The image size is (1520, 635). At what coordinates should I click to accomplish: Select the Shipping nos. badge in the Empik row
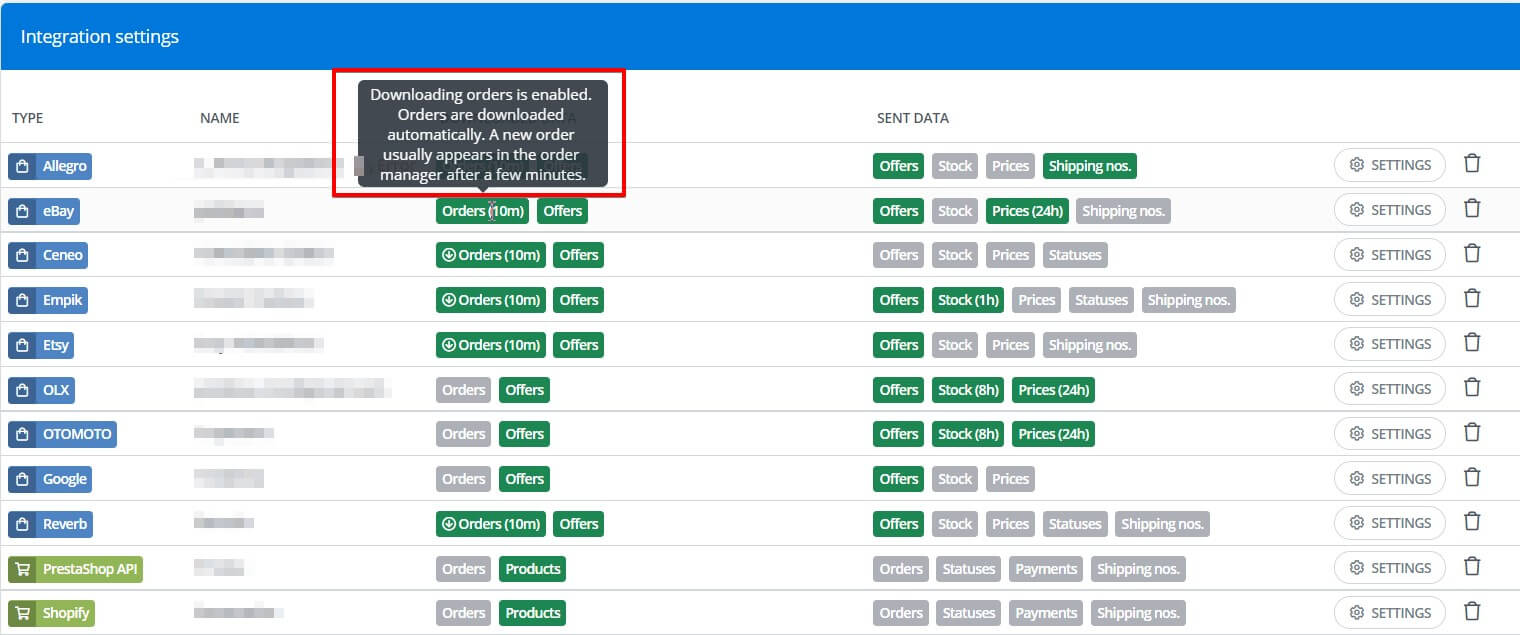pos(1189,300)
